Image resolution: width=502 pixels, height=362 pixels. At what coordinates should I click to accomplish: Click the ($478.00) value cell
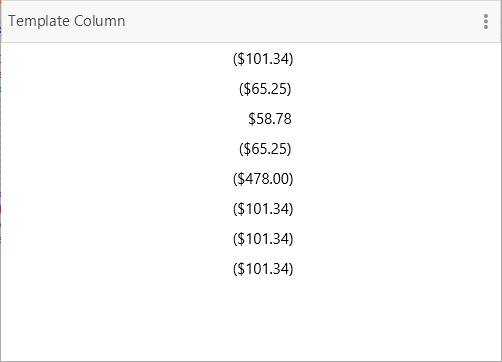tap(263, 179)
